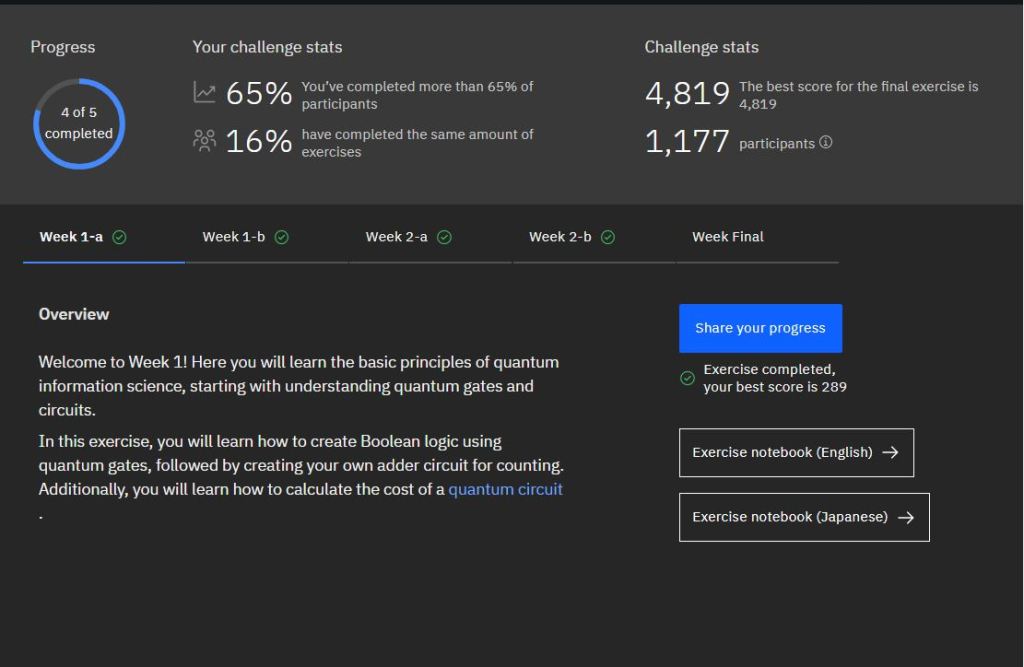Click the arrow on the Japanese notebook button
Screen dimensions: 1024x667
(906, 517)
